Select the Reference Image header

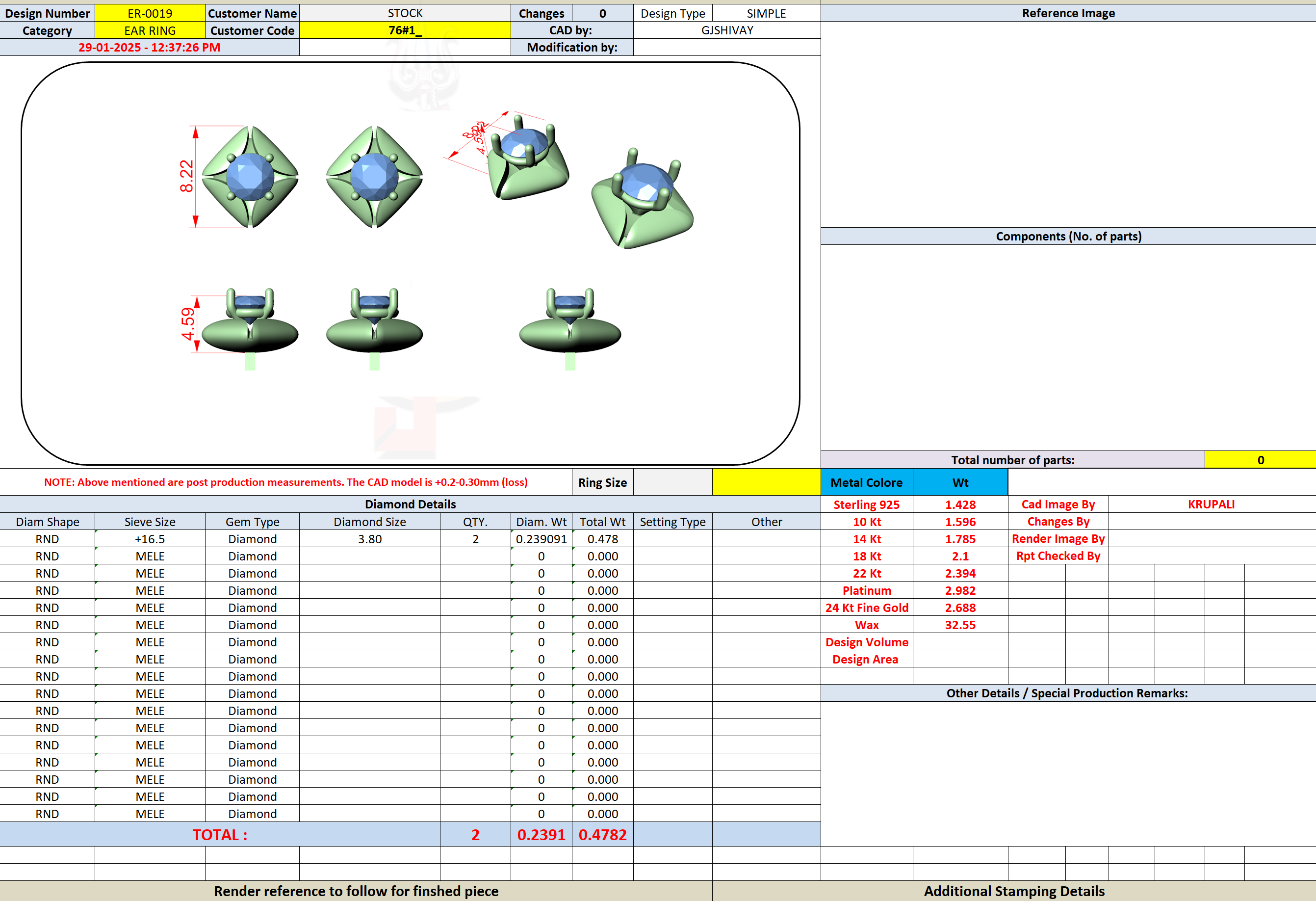(1068, 13)
